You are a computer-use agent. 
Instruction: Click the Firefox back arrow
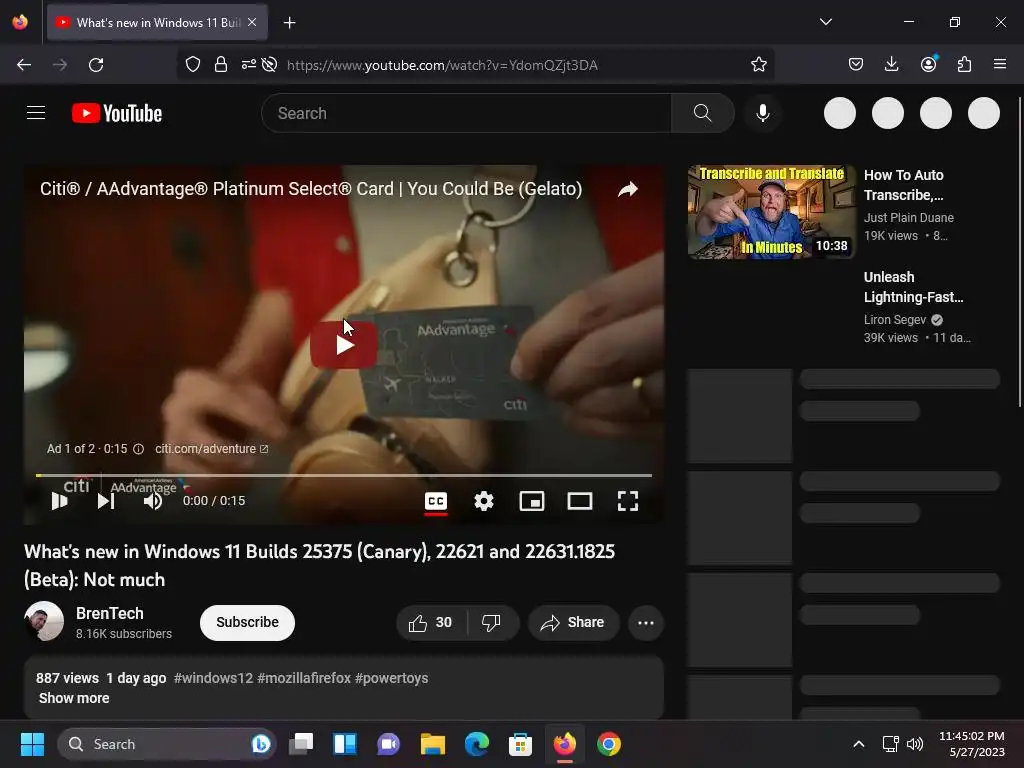pos(24,65)
